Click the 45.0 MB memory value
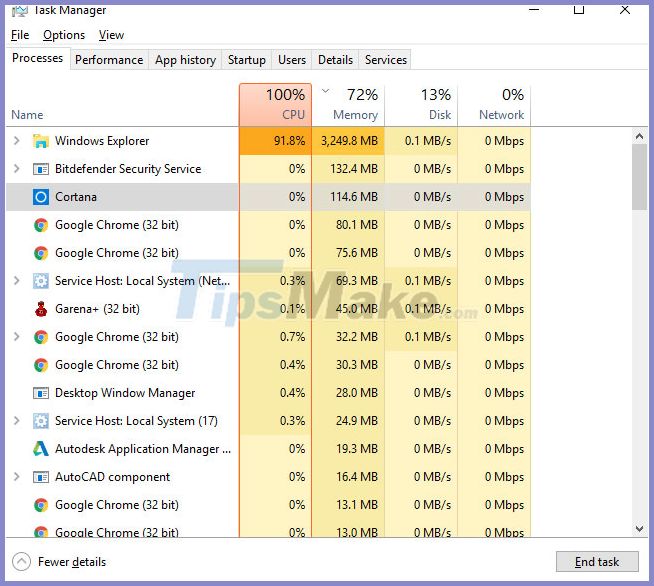Viewport: 654px width, 586px height. click(x=357, y=309)
